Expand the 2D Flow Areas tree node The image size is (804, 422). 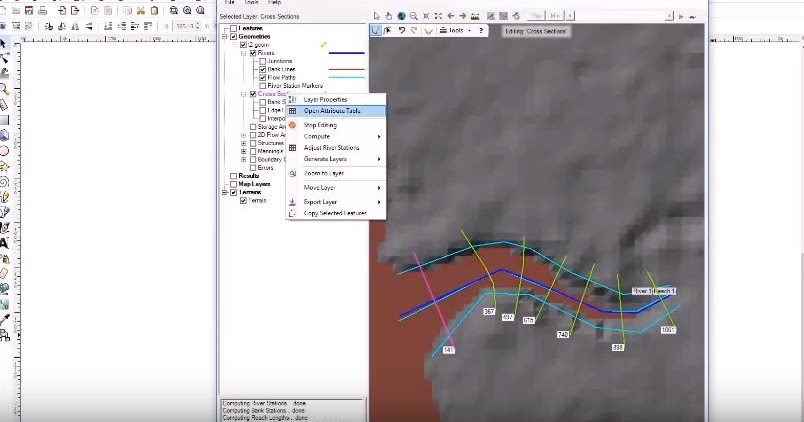point(244,135)
